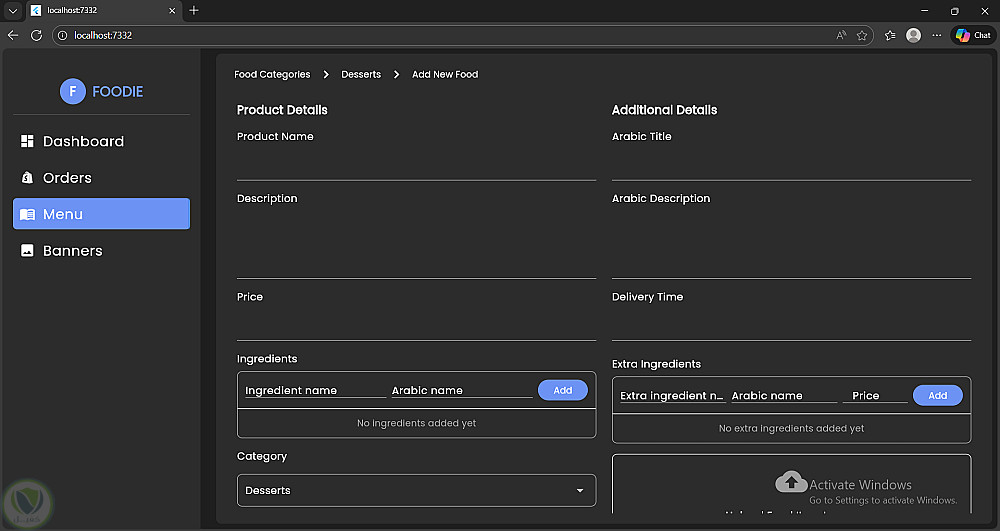Click the Banners image icon in sidebar

27,251
